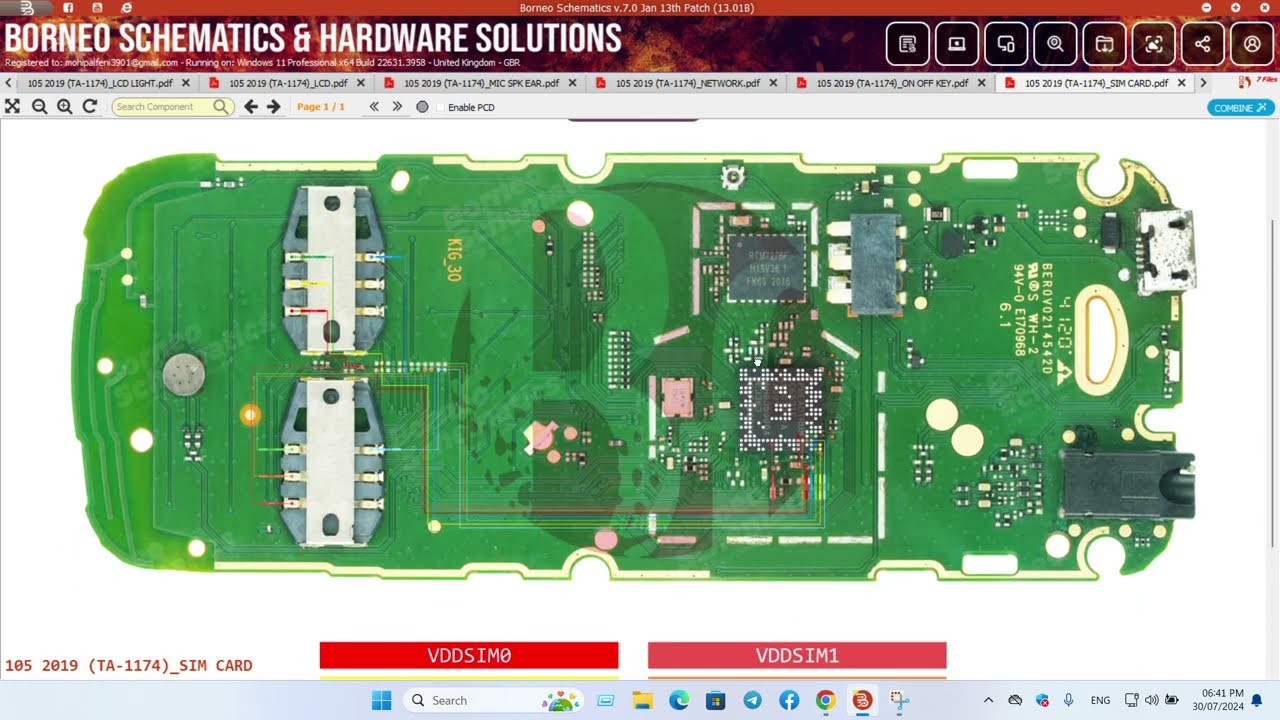This screenshot has height=720, width=1280.
Task: Click the gray circle indicator button
Action: coord(422,107)
